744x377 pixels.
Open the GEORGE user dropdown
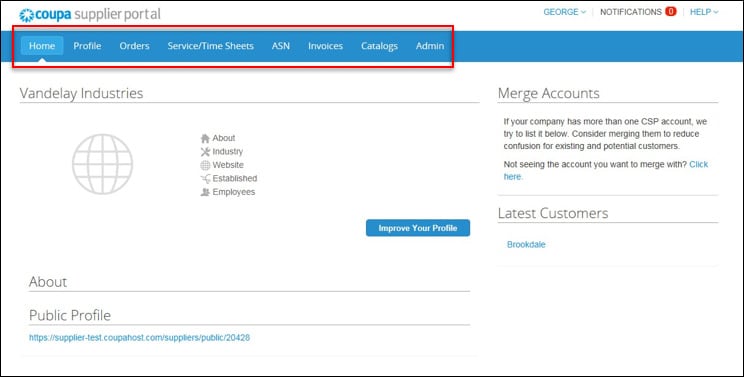pyautogui.click(x=564, y=12)
